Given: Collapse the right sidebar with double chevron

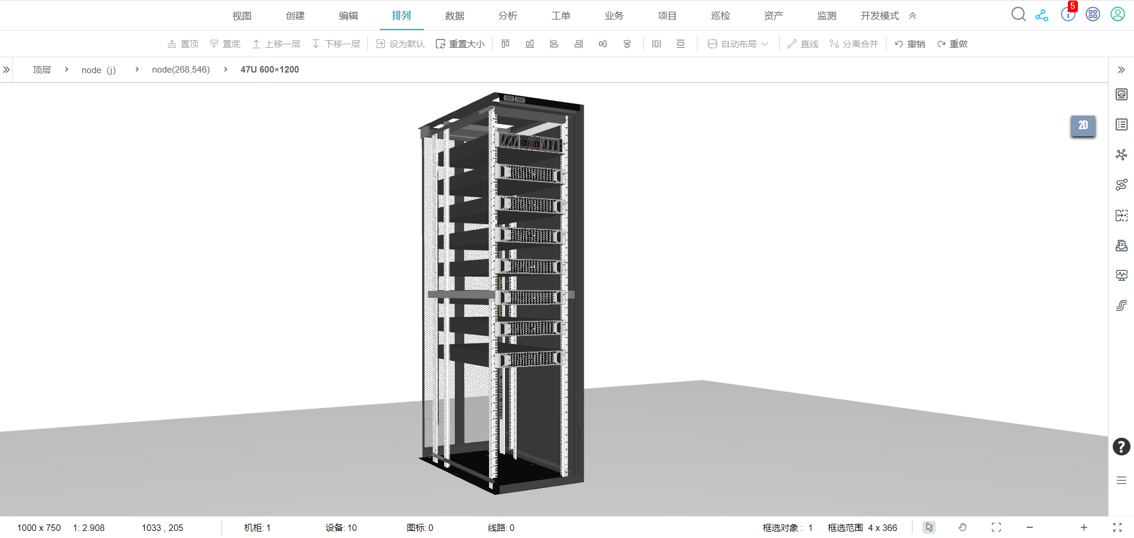Looking at the screenshot, I should pyautogui.click(x=1122, y=69).
